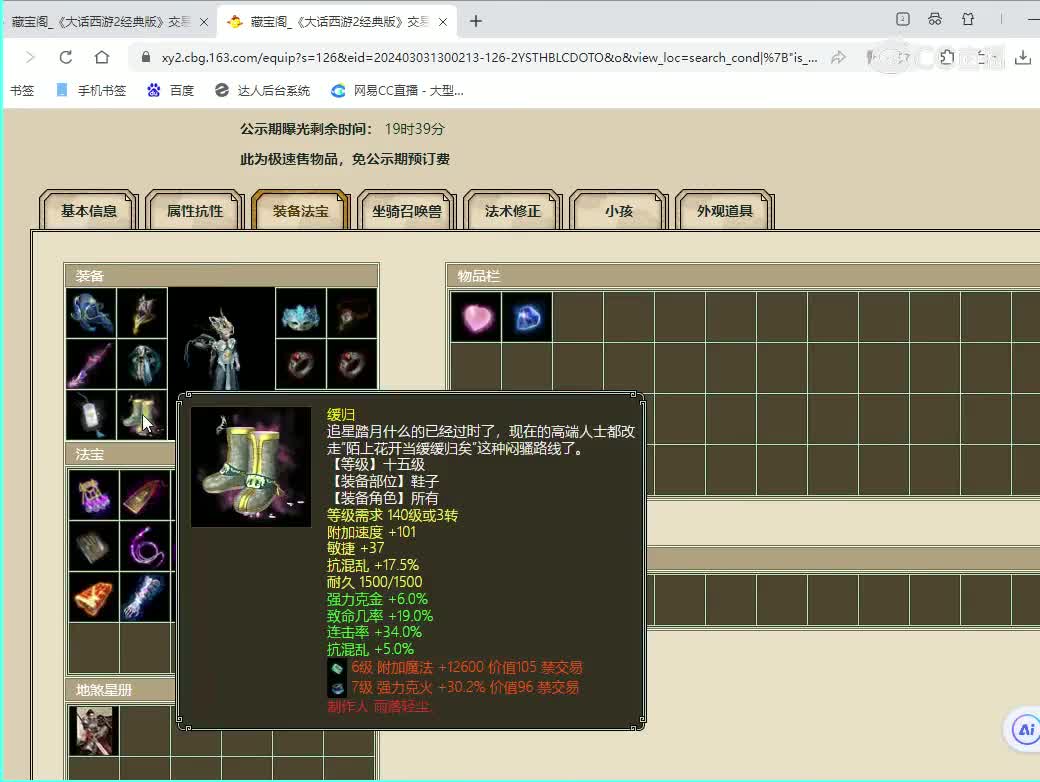This screenshot has width=1040, height=782.
Task: Click the 连击率 +34.0% attribute line
Action: [x=374, y=632]
